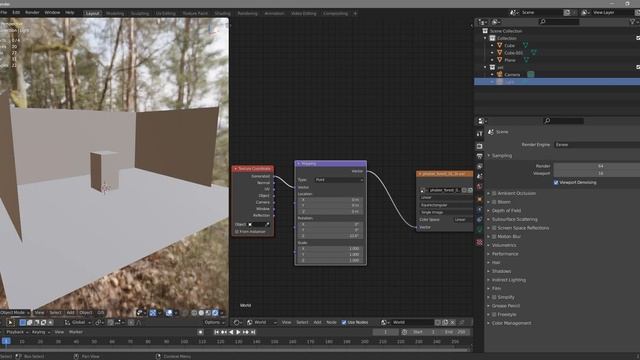Toggle the Use Nodes checkbox

344,322
